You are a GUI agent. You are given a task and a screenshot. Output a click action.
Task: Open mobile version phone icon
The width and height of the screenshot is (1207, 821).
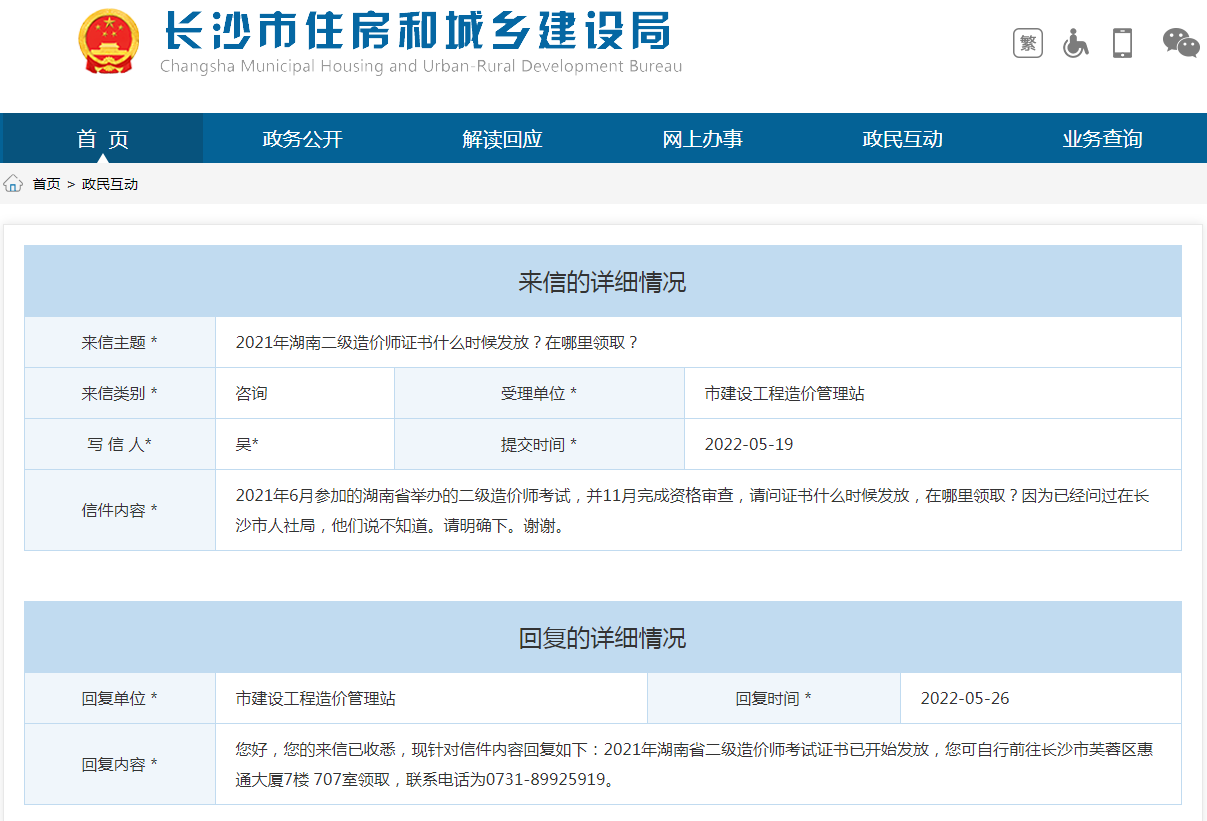(x=1123, y=43)
